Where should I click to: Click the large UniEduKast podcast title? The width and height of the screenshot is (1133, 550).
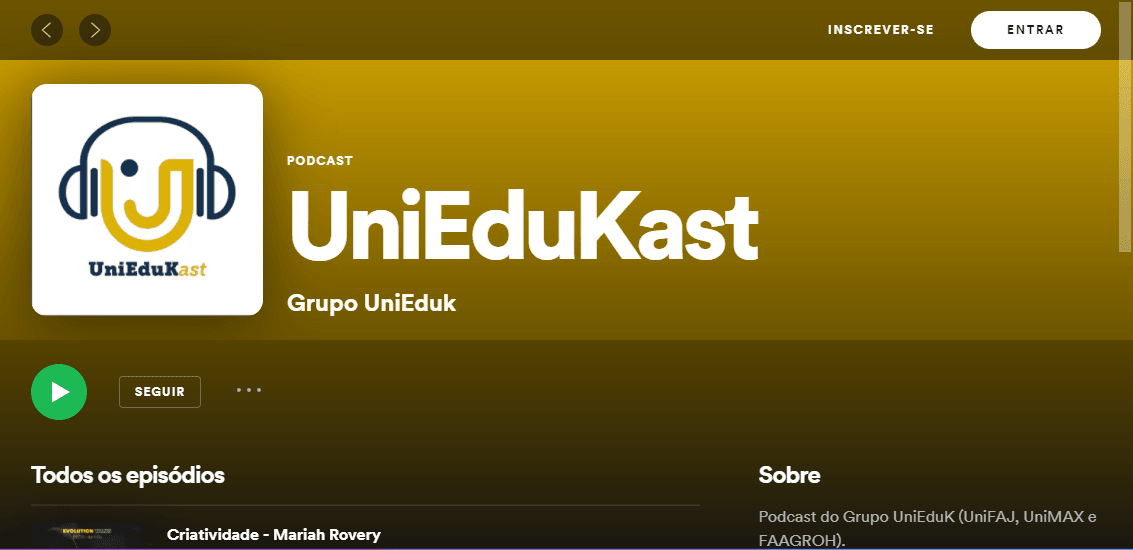(x=523, y=228)
